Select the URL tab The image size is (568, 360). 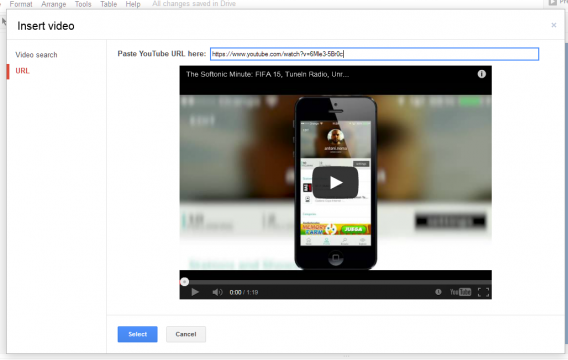22,71
